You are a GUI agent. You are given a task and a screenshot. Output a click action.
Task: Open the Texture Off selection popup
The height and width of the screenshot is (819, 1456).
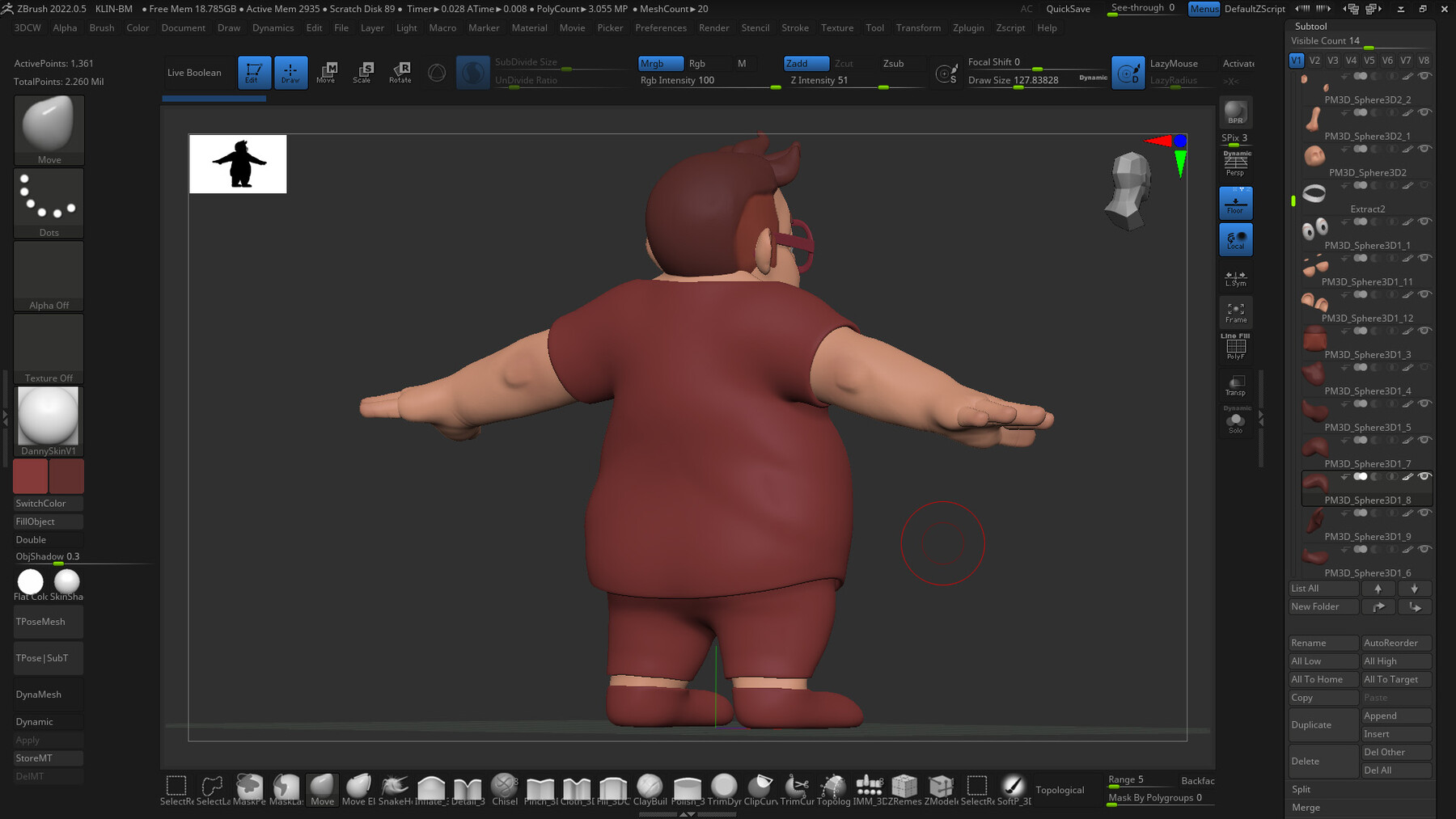pyautogui.click(x=49, y=348)
